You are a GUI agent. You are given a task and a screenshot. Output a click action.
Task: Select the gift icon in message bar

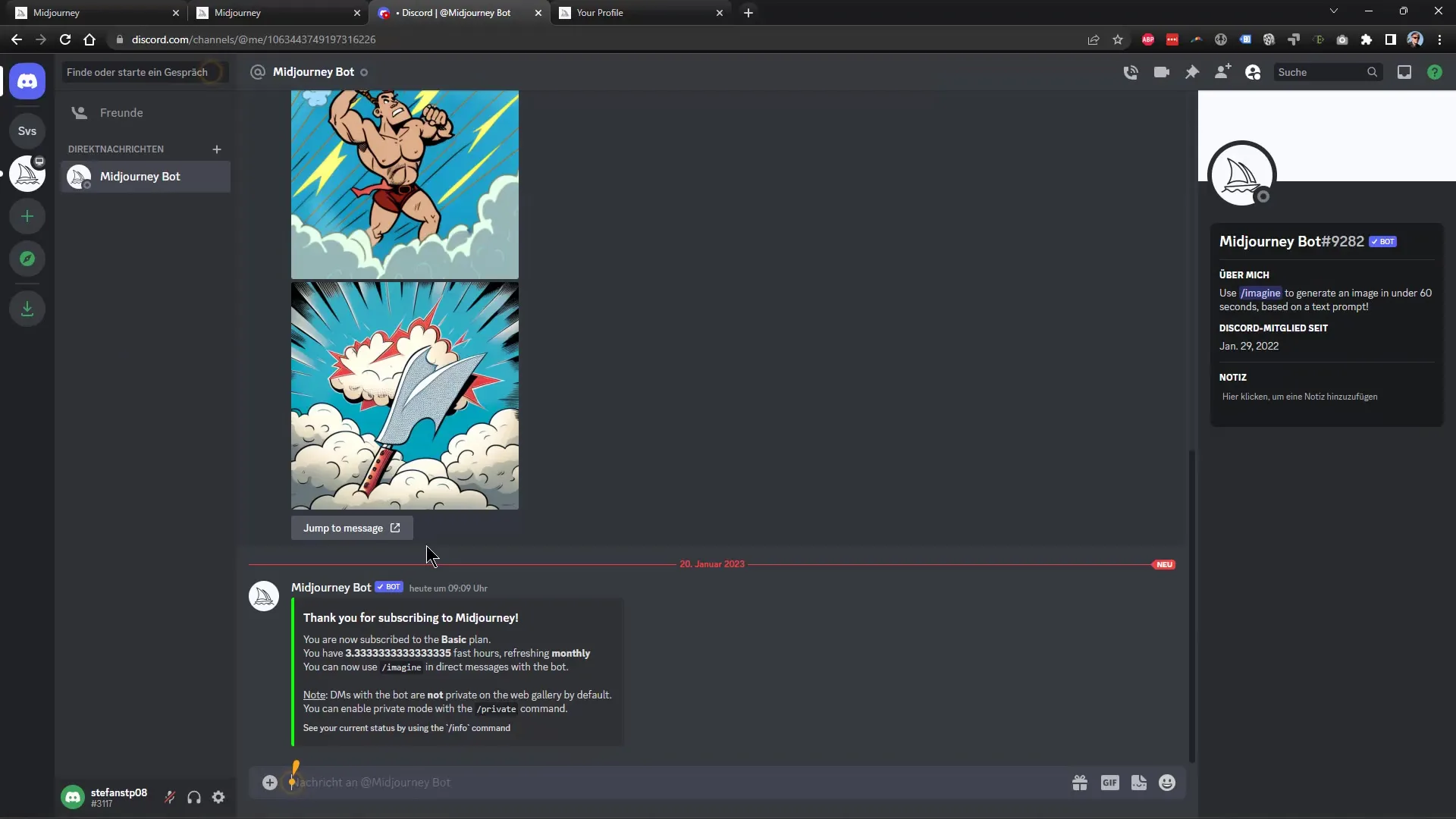pyautogui.click(x=1079, y=783)
